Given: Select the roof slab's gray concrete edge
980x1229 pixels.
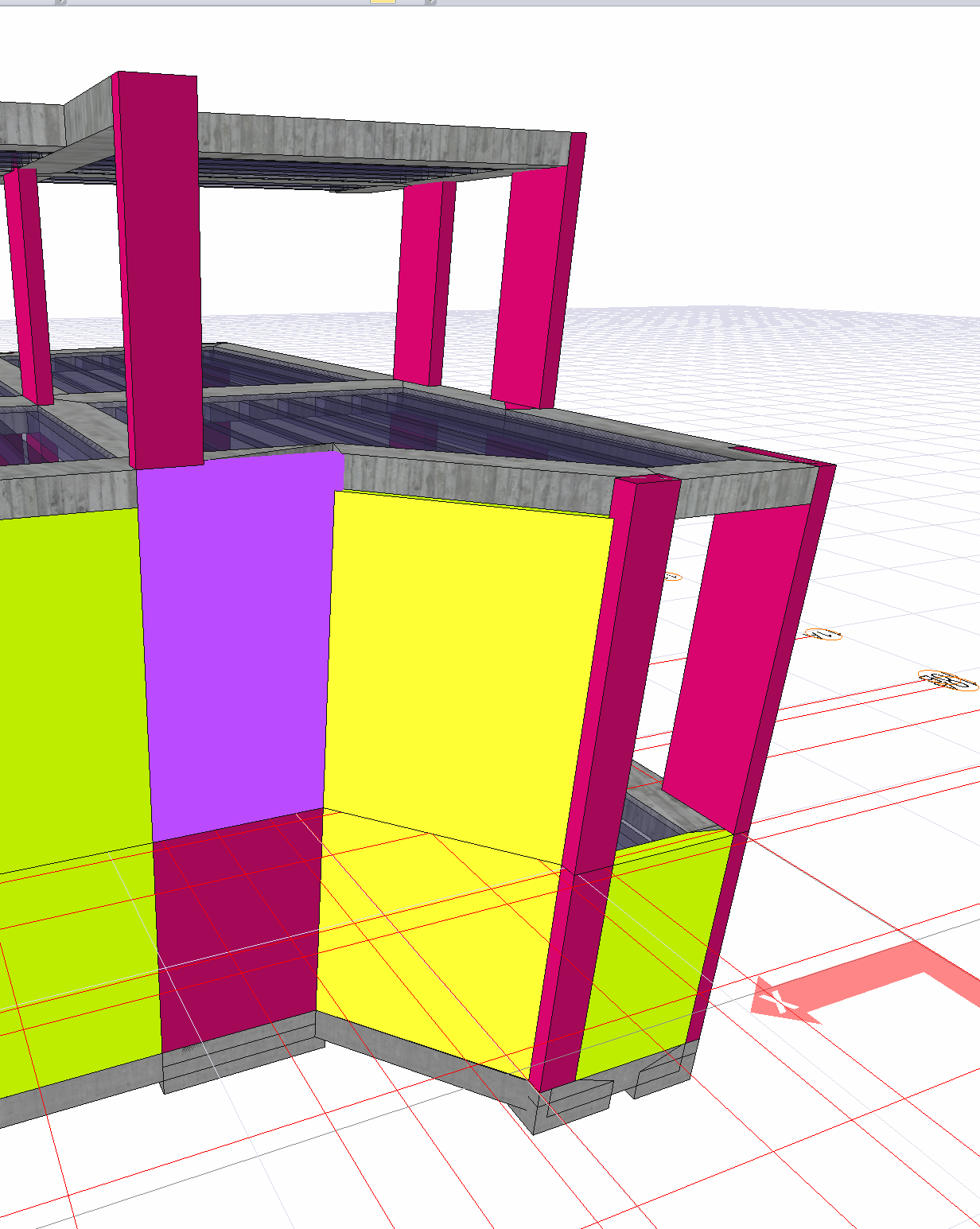Looking at the screenshot, I should coord(382,139).
